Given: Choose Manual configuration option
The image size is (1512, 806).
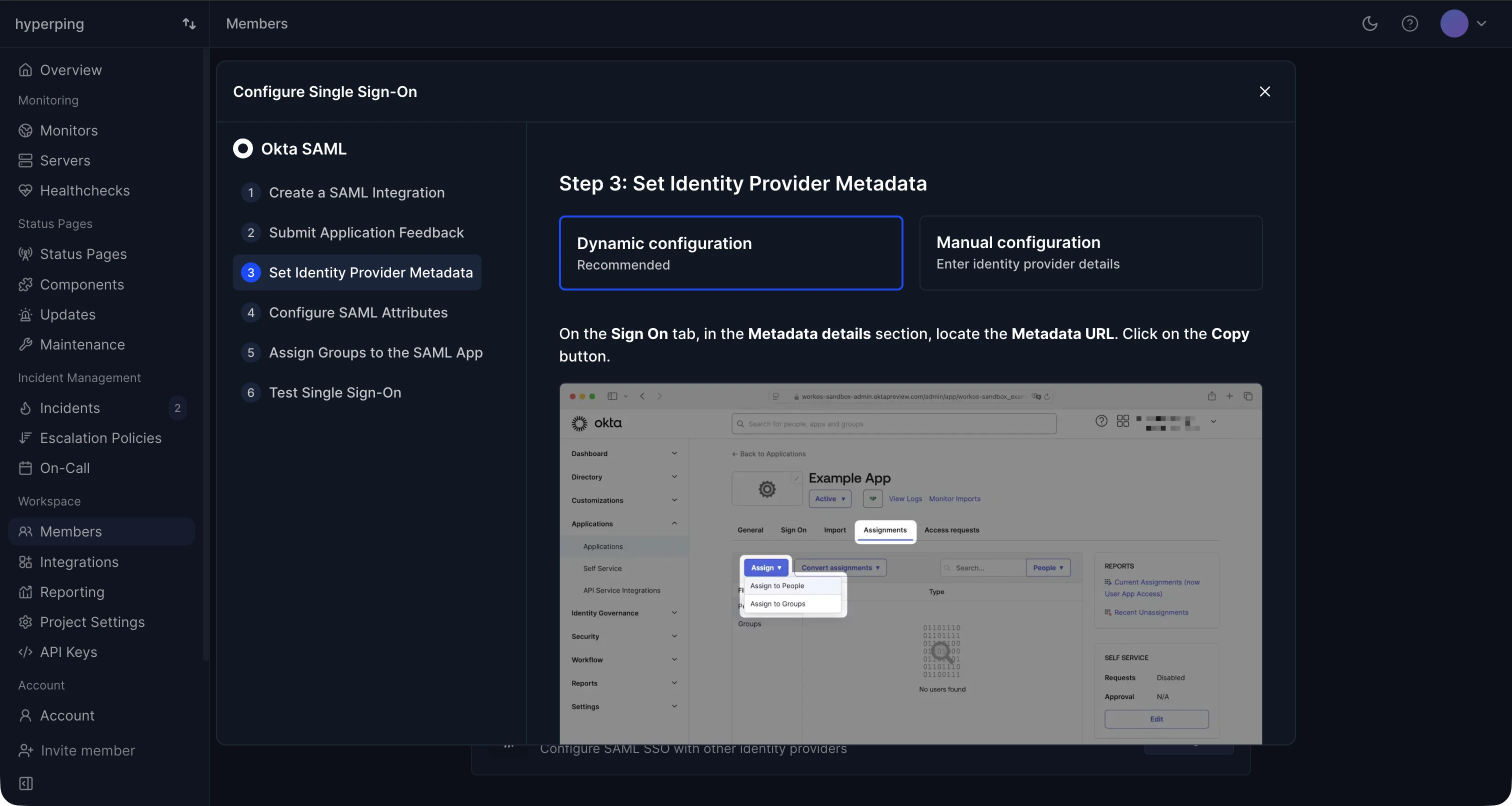Looking at the screenshot, I should [1090, 253].
